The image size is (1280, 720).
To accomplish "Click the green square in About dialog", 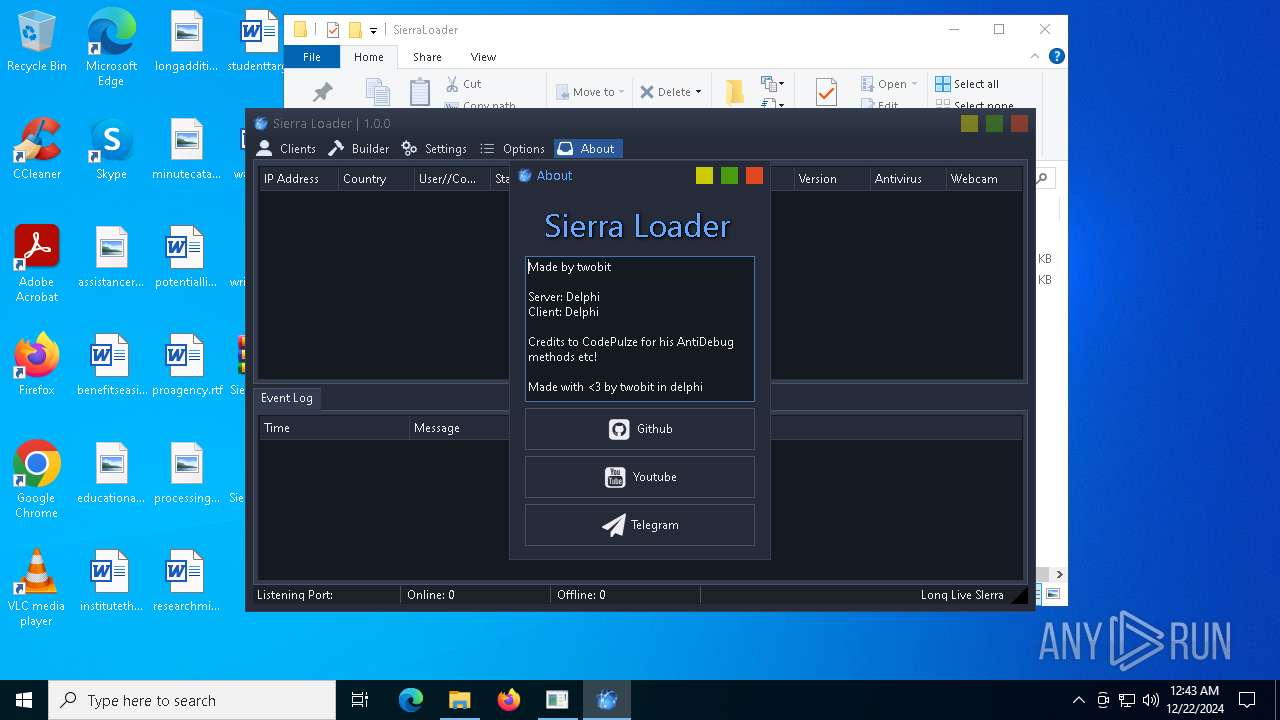I will pyautogui.click(x=729, y=176).
